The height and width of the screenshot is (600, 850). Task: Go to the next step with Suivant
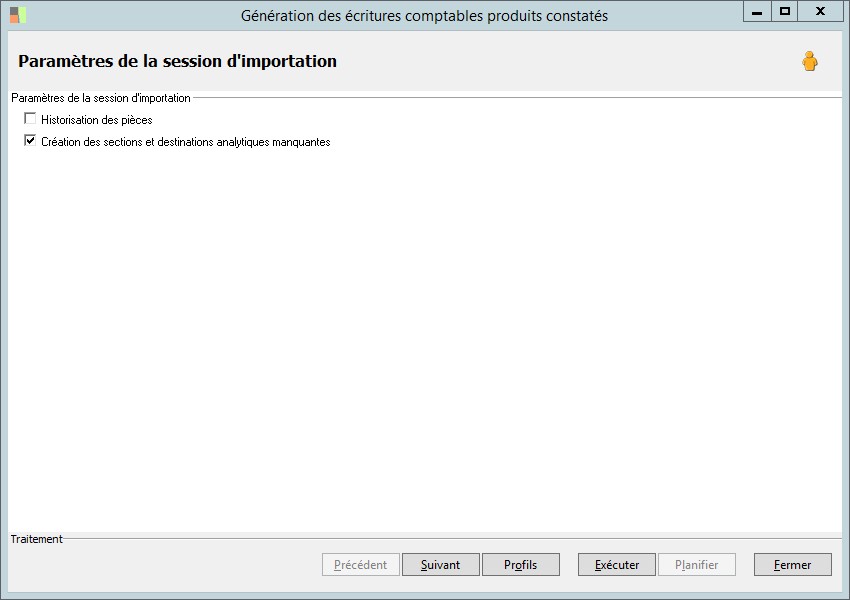point(441,565)
